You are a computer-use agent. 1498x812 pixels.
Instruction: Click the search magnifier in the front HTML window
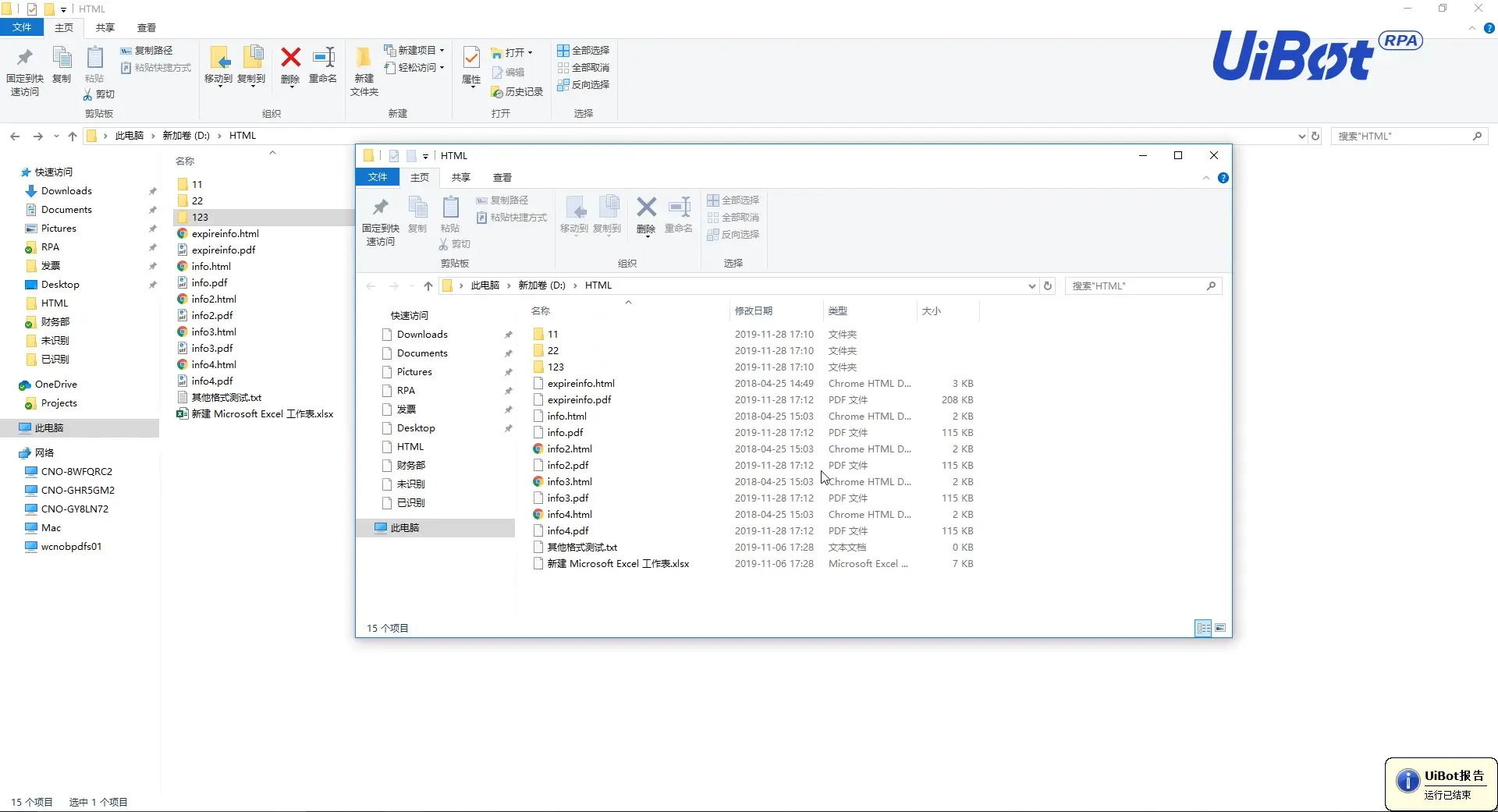1211,285
